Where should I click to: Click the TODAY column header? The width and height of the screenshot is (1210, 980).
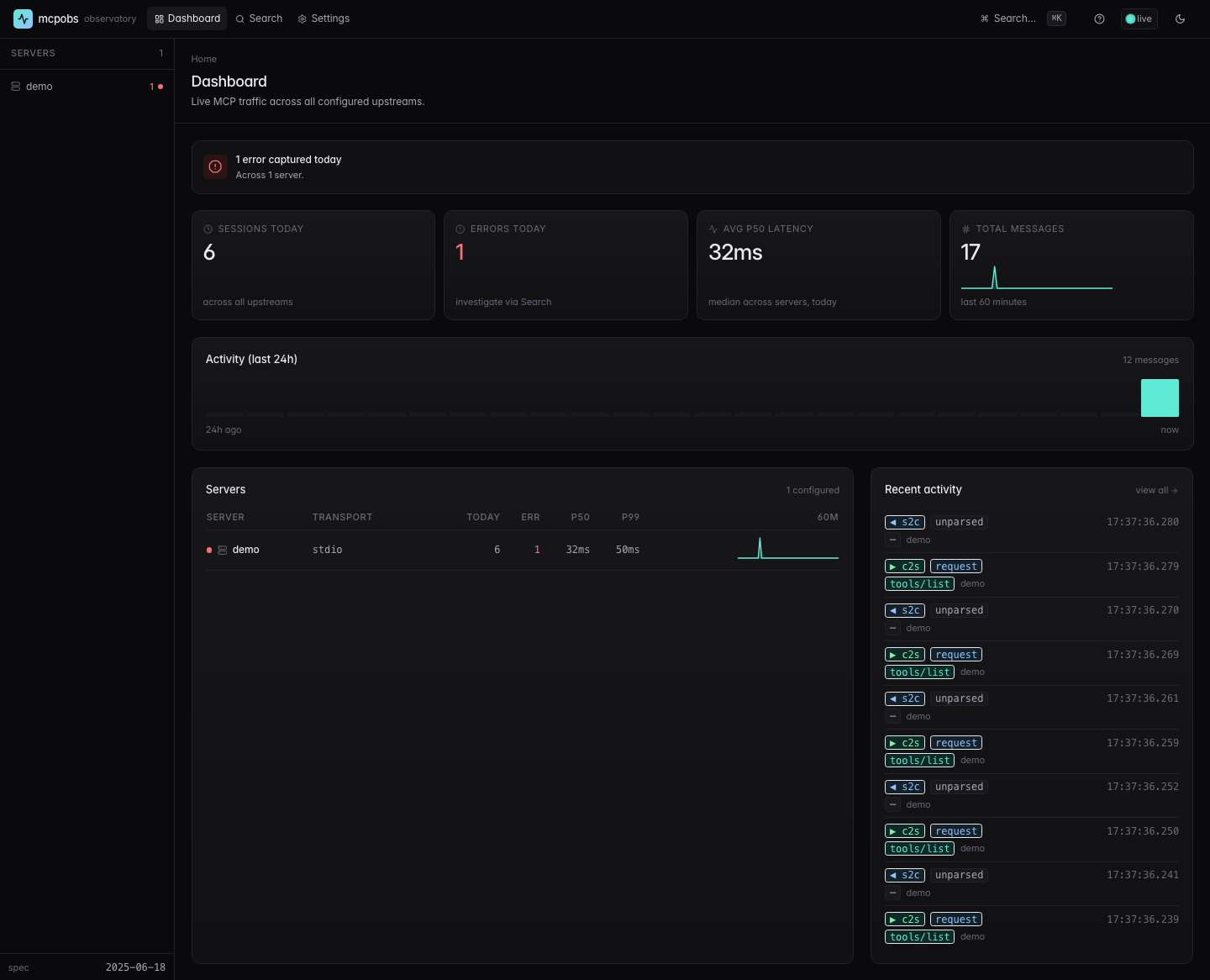[x=483, y=517]
